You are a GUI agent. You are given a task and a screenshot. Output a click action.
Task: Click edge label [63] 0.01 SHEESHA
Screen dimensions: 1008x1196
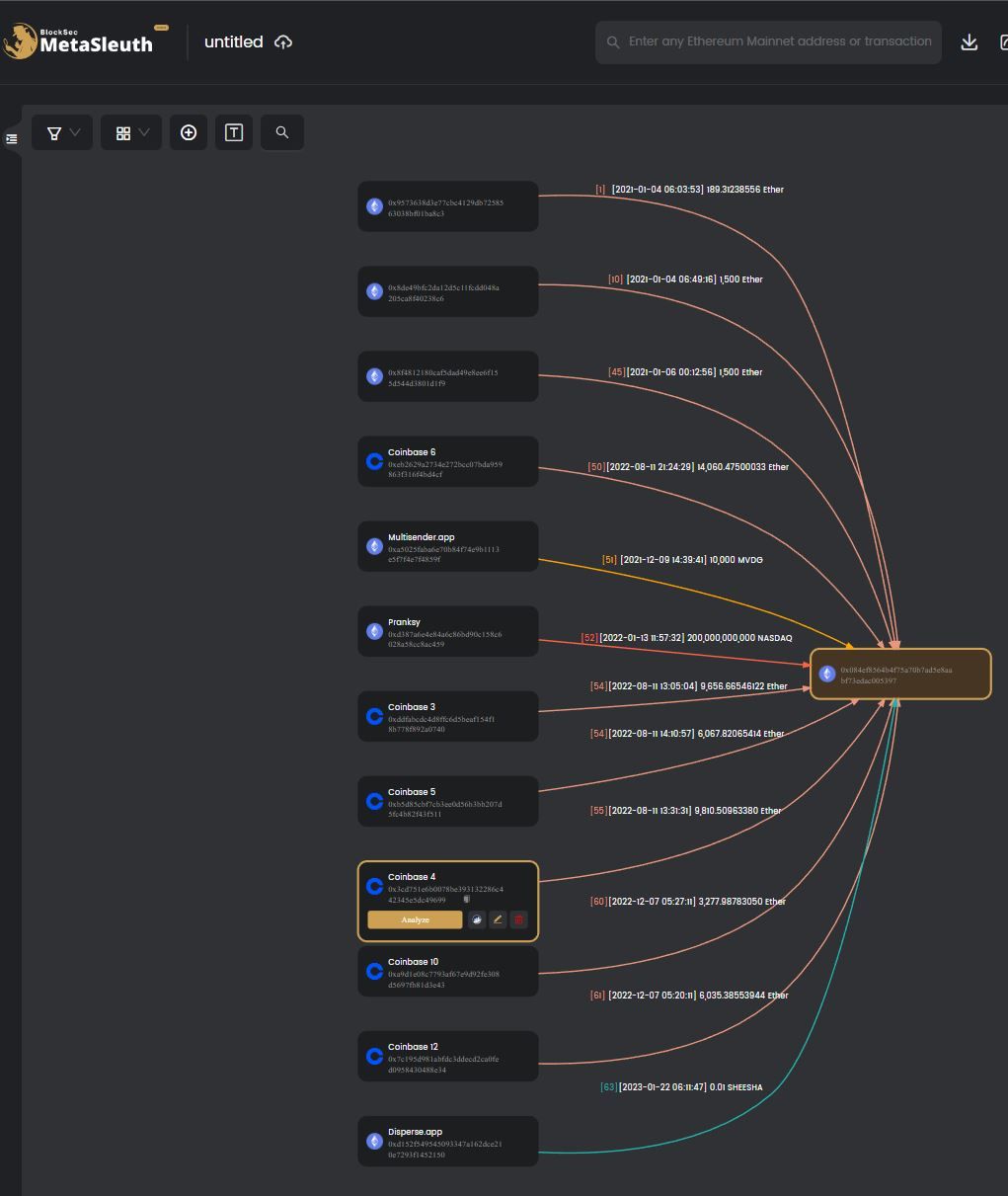pyautogui.click(x=681, y=1087)
